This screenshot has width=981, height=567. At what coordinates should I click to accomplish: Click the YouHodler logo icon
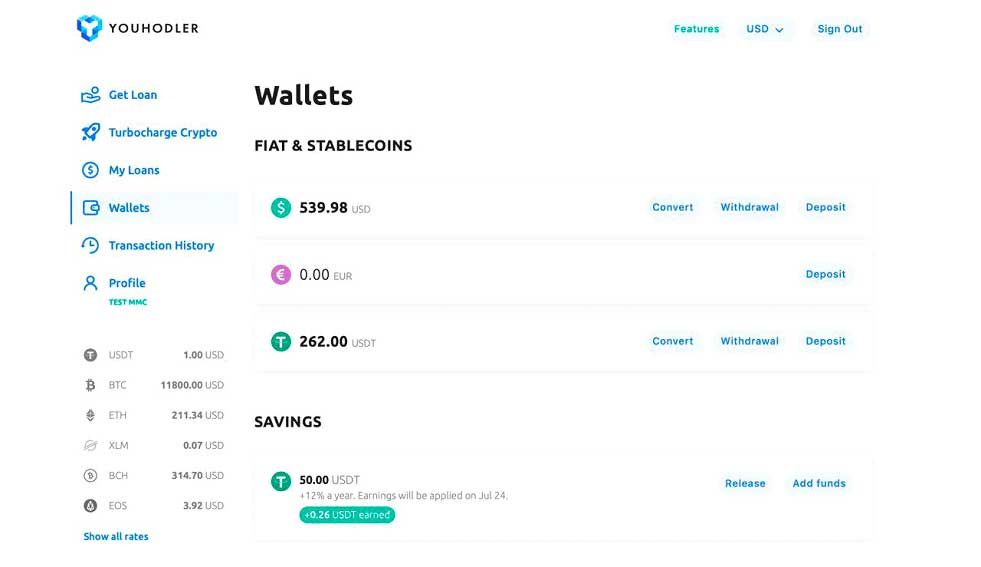89,28
